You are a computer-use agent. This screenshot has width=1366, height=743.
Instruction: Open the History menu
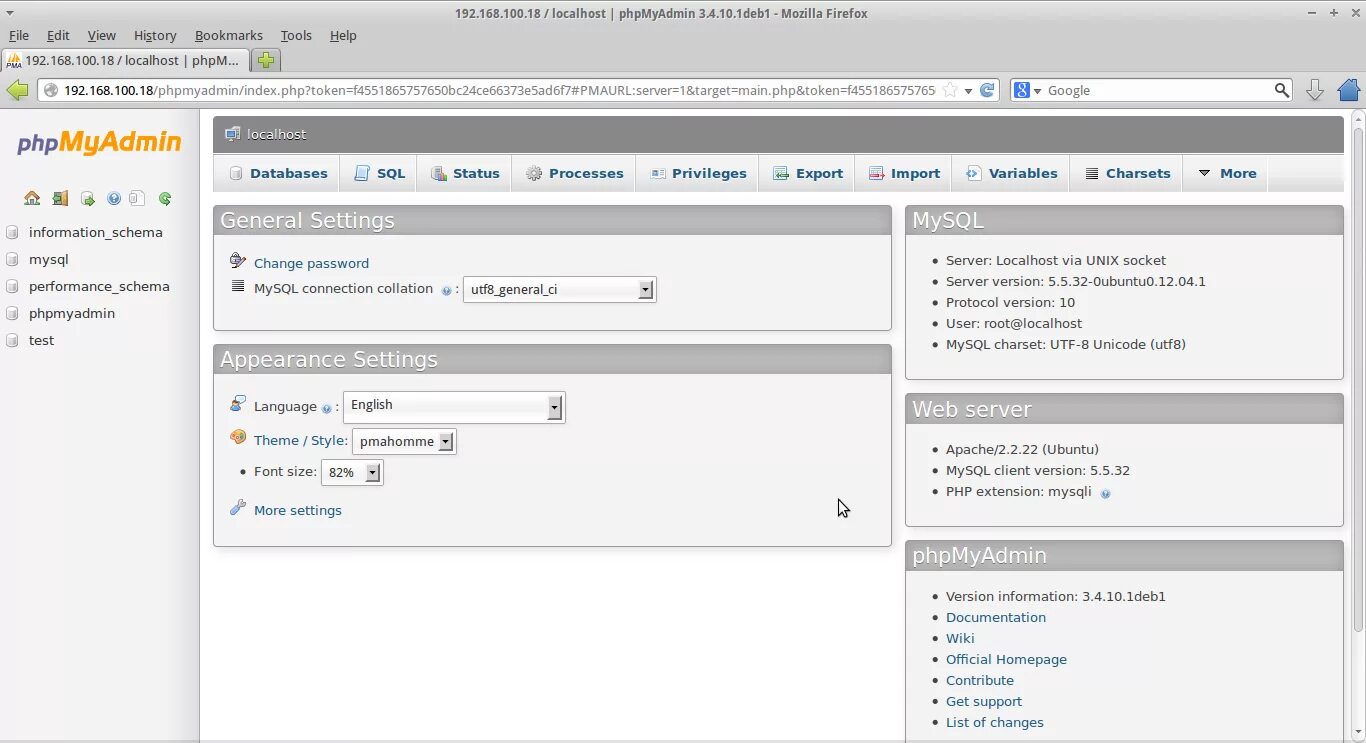tap(155, 35)
